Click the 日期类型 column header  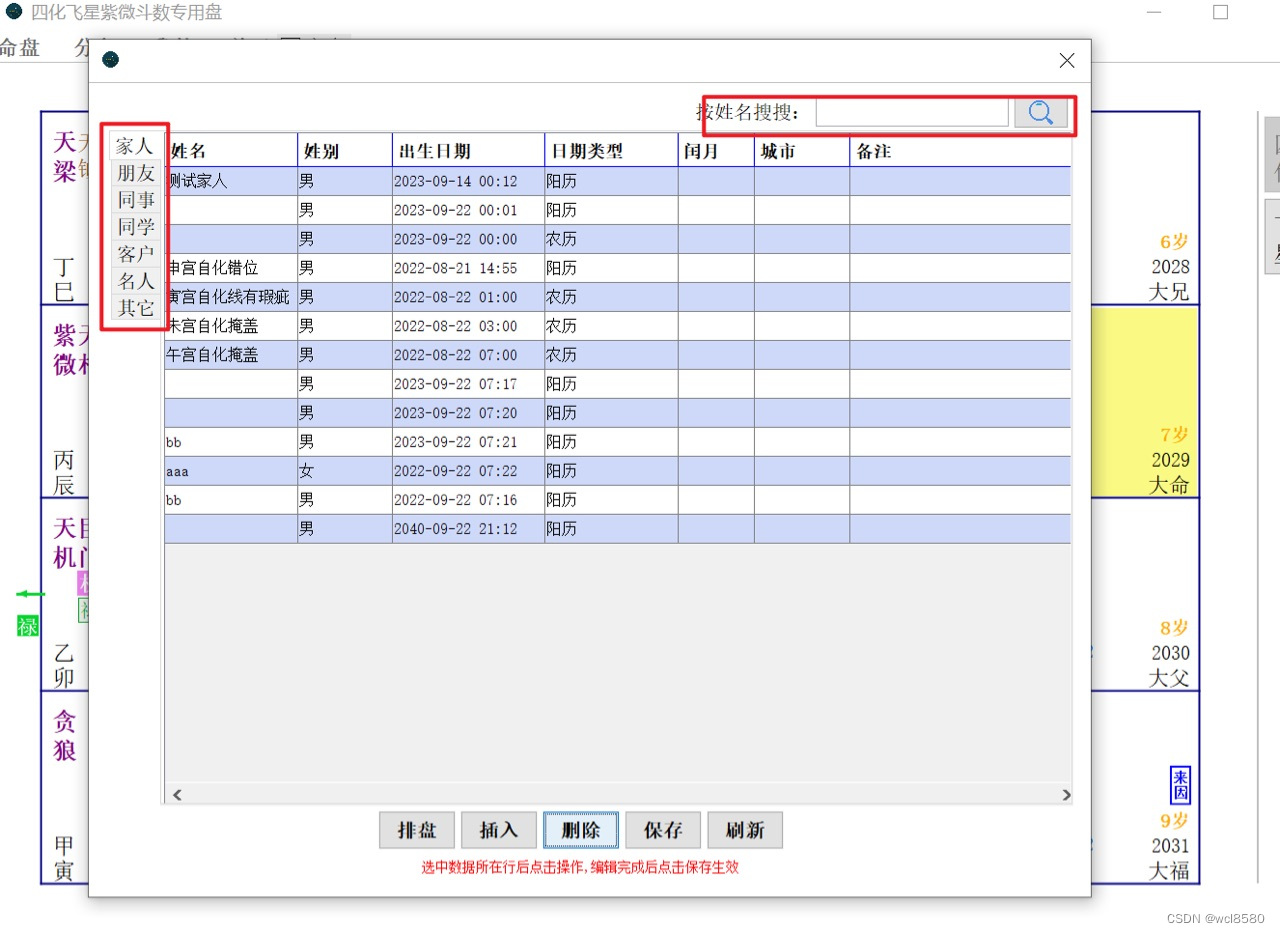pos(612,151)
